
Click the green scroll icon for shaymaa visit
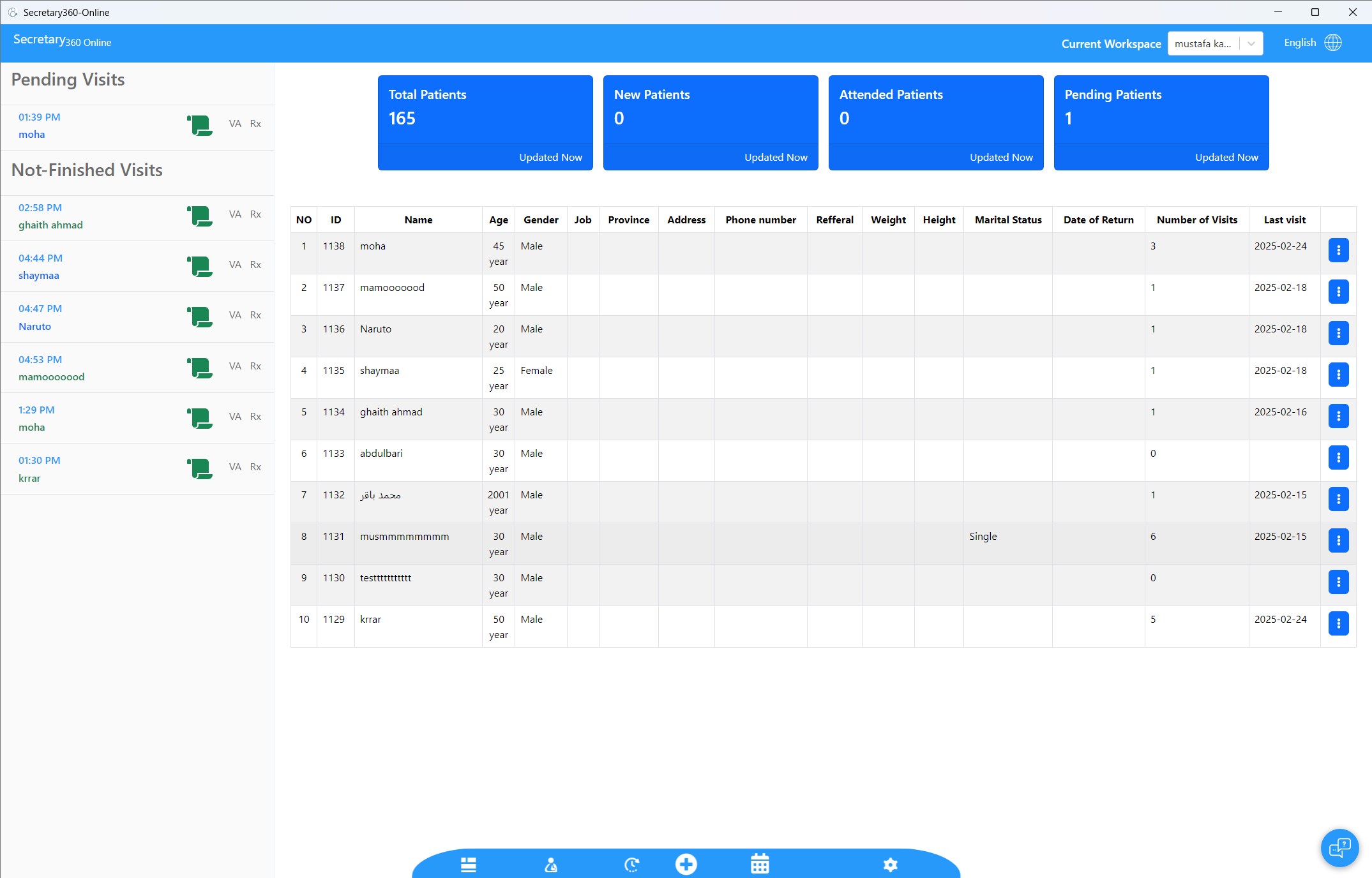[x=200, y=266]
